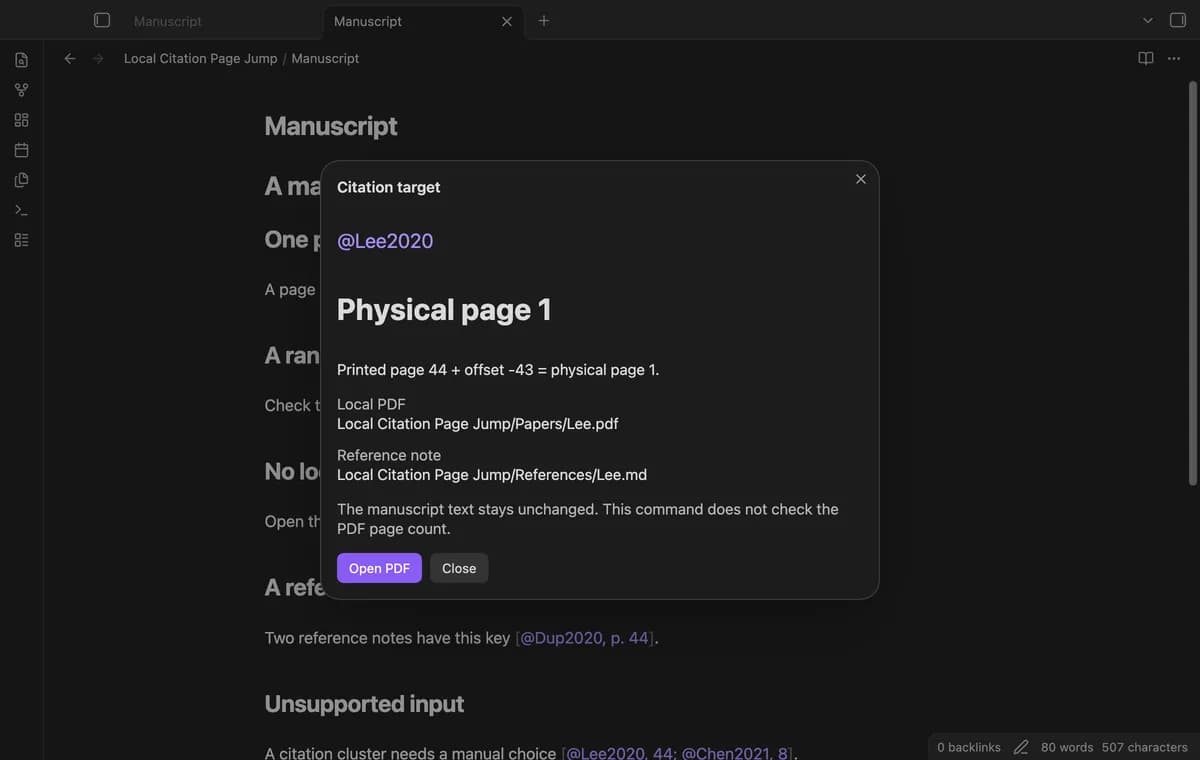This screenshot has height=760, width=1200.
Task: Click the Citation target dialog title
Action: coord(388,187)
